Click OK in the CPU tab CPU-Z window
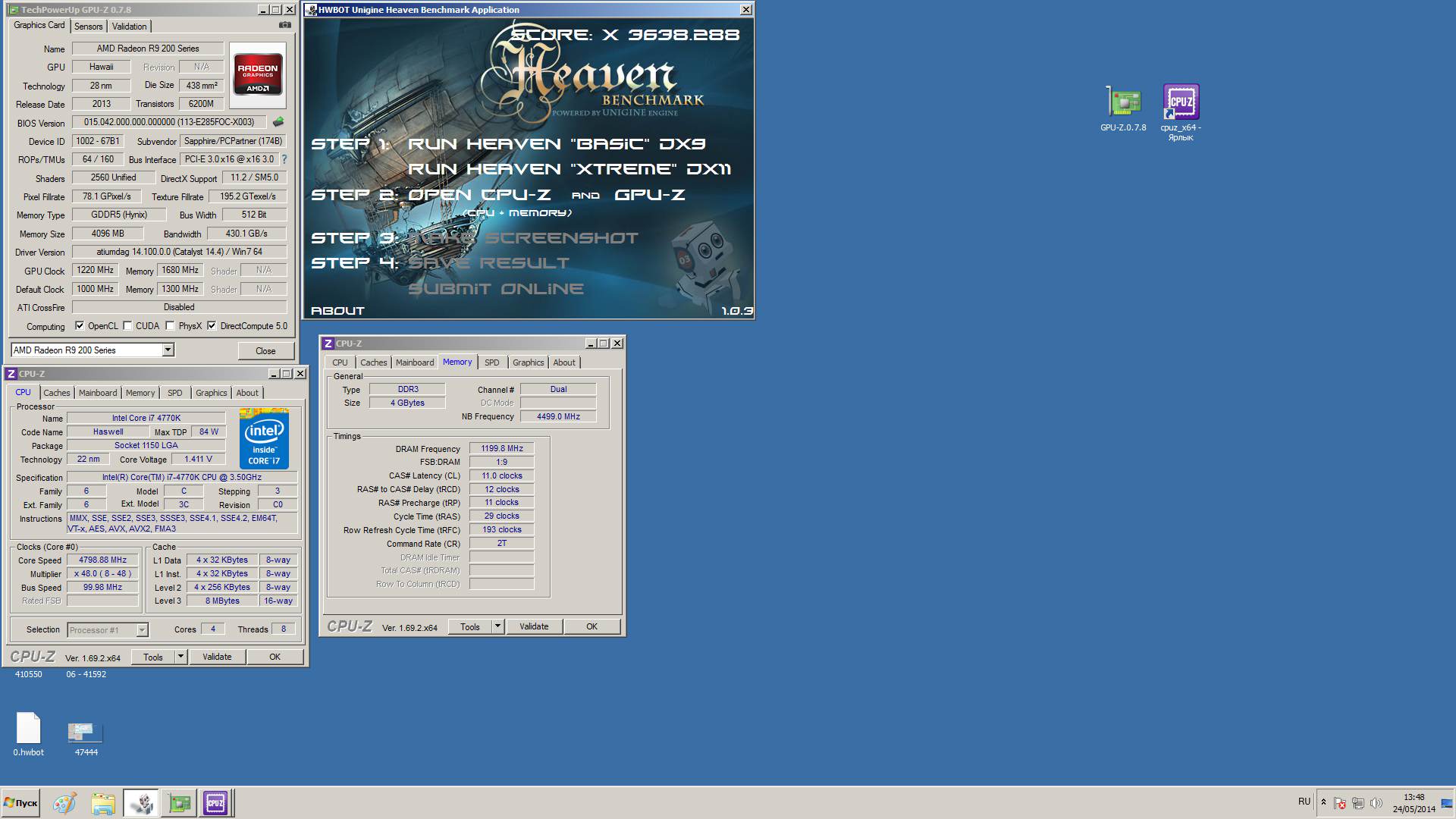This screenshot has width=1456, height=819. pos(275,657)
